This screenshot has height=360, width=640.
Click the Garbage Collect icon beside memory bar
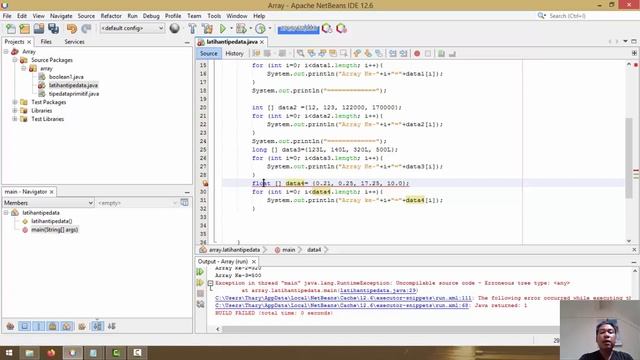tap(327, 29)
